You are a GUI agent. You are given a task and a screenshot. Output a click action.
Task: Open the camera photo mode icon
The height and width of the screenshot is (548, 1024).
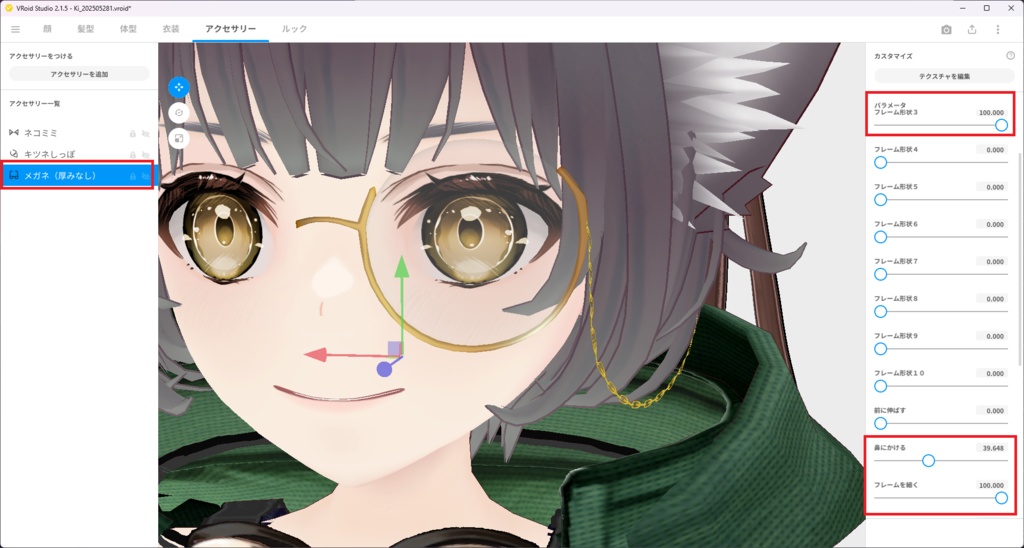click(x=946, y=29)
